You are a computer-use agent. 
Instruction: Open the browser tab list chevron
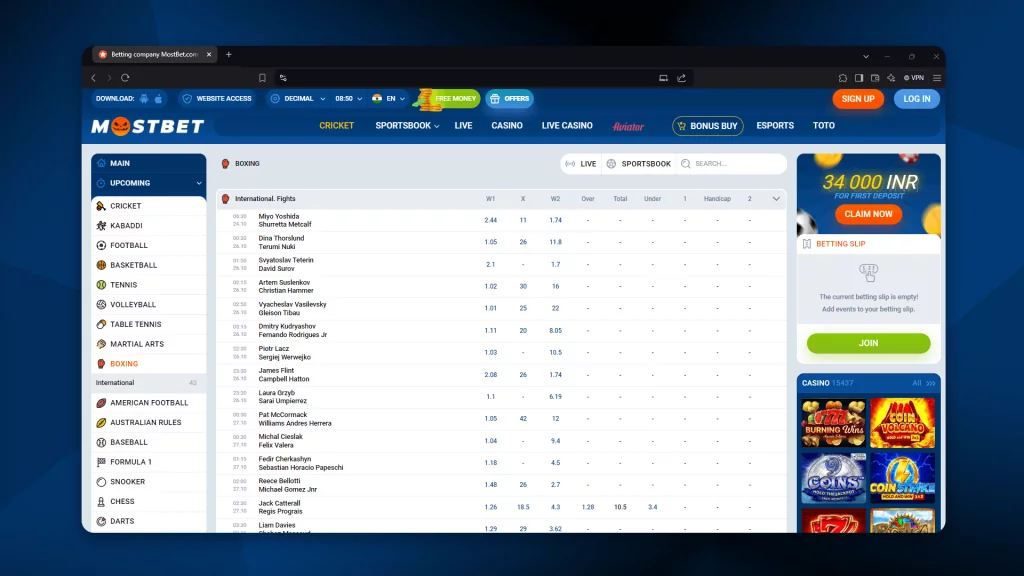pos(866,56)
